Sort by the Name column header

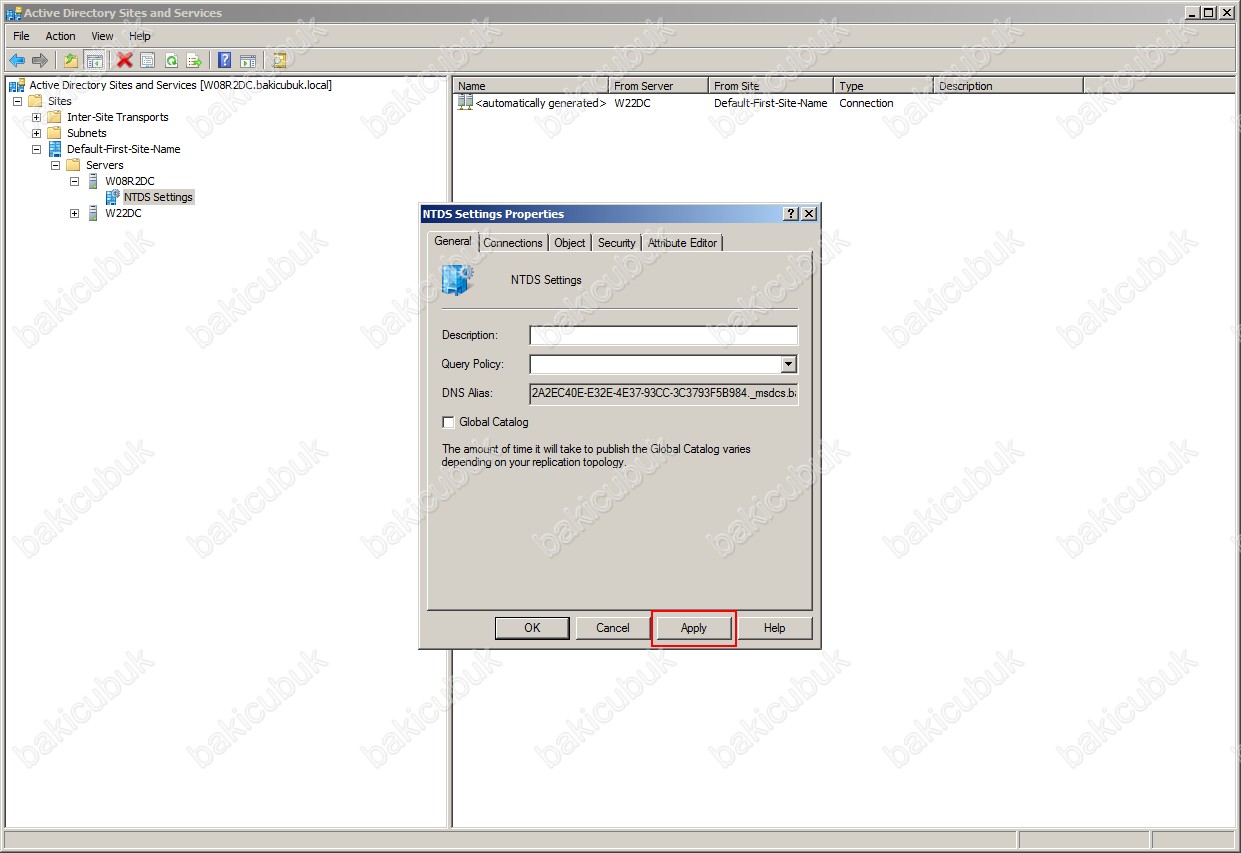(530, 86)
